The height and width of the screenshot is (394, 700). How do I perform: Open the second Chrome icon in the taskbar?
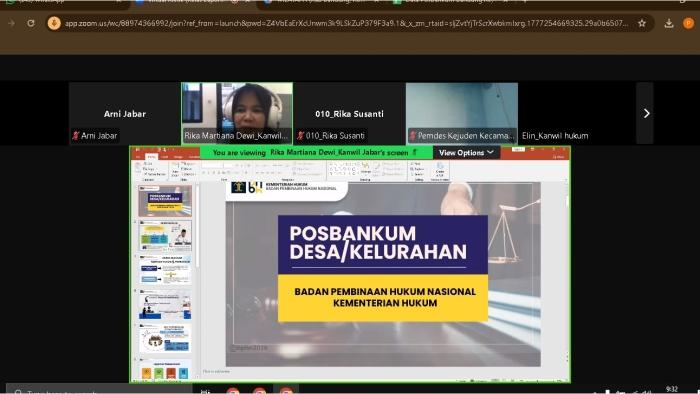click(259, 391)
